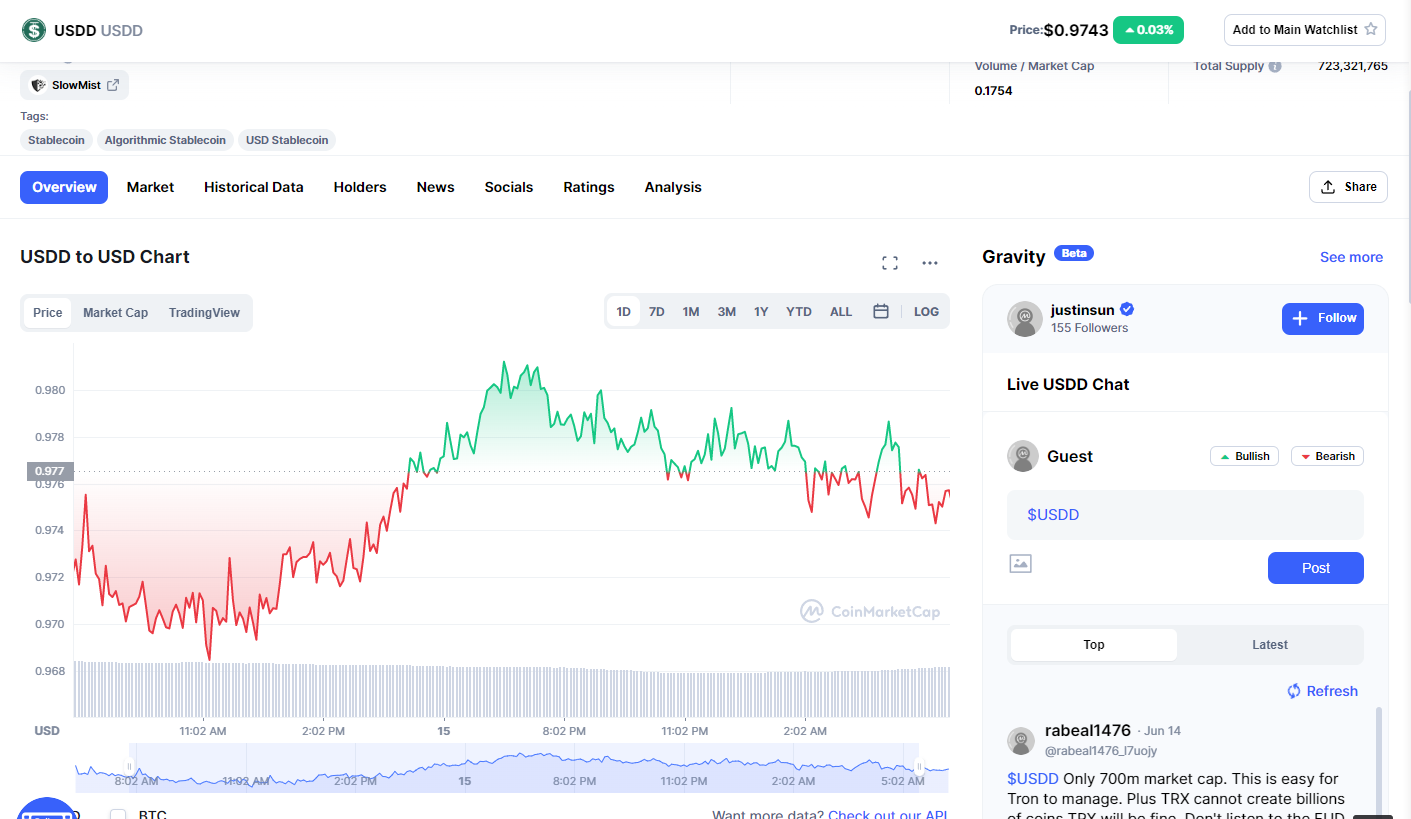
Task: Switch to the Market tab
Action: point(150,187)
